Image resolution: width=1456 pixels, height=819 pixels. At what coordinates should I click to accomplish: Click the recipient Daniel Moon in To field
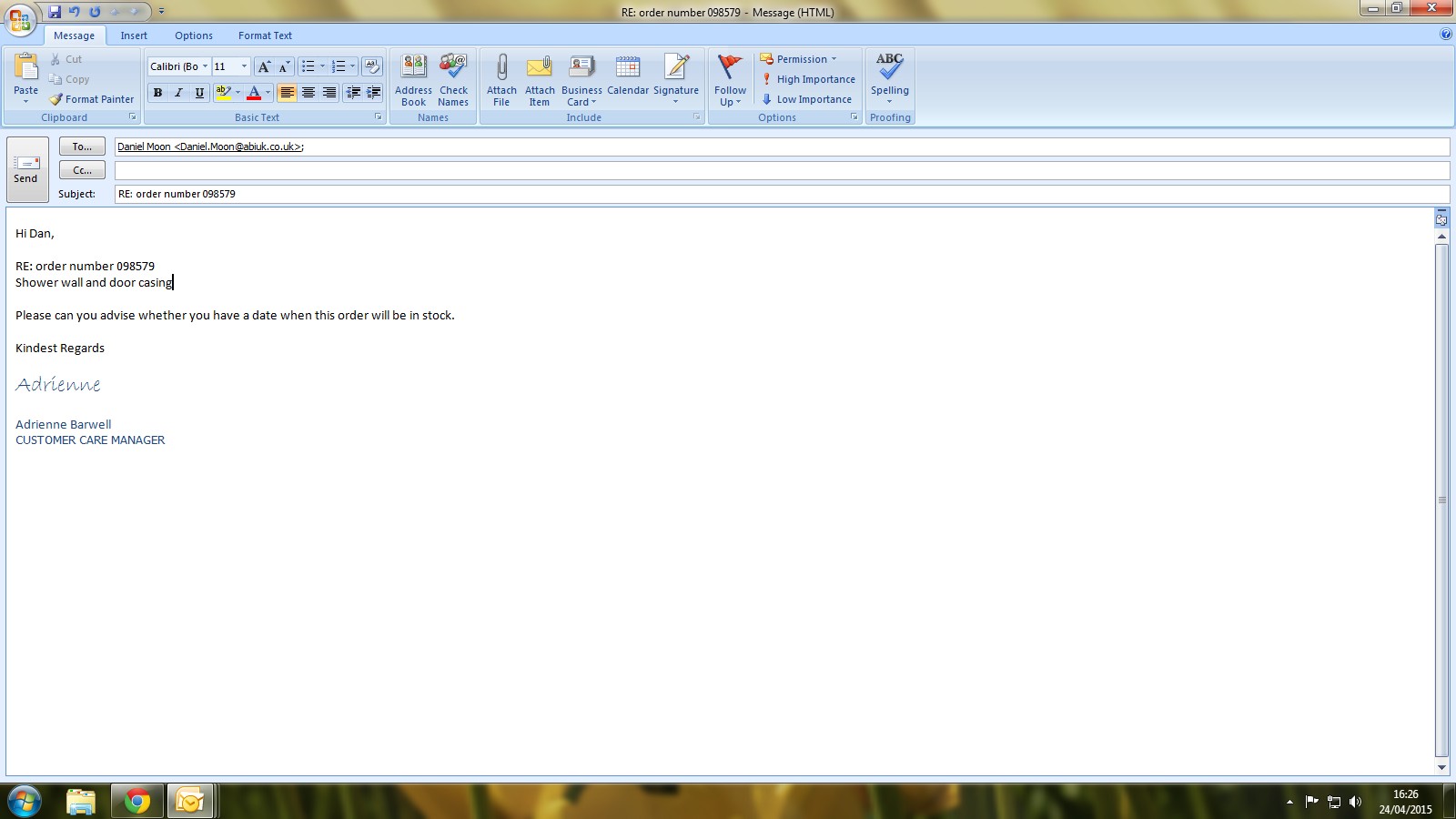click(210, 147)
